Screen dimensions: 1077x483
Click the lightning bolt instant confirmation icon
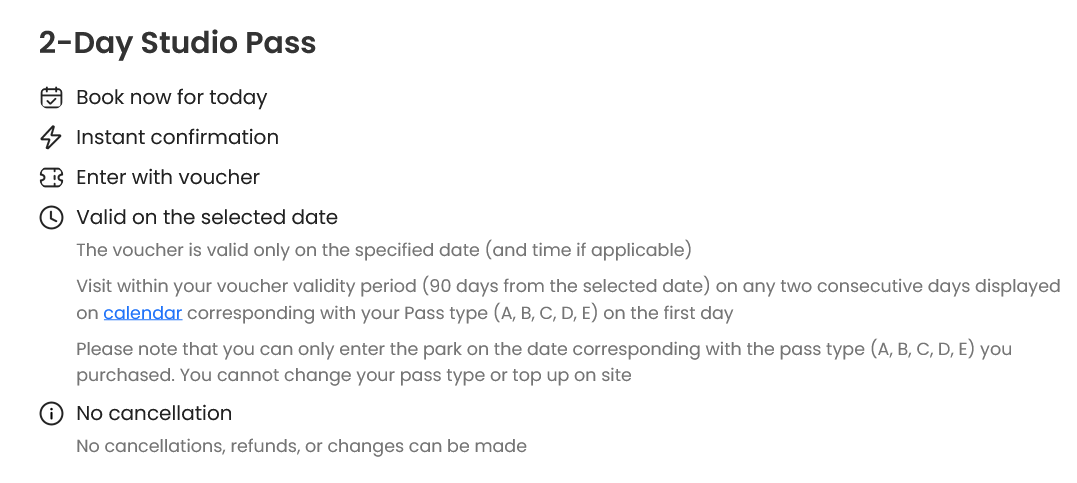tap(51, 137)
